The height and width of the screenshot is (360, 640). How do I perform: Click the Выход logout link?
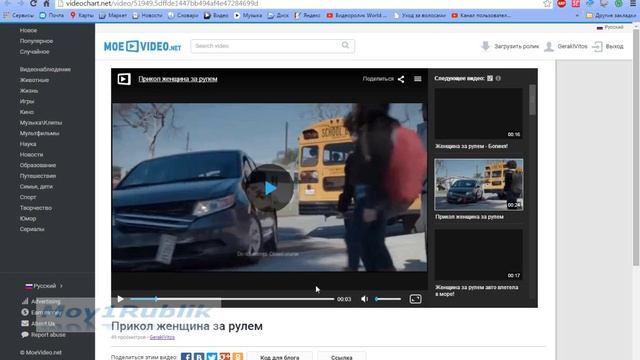614,47
